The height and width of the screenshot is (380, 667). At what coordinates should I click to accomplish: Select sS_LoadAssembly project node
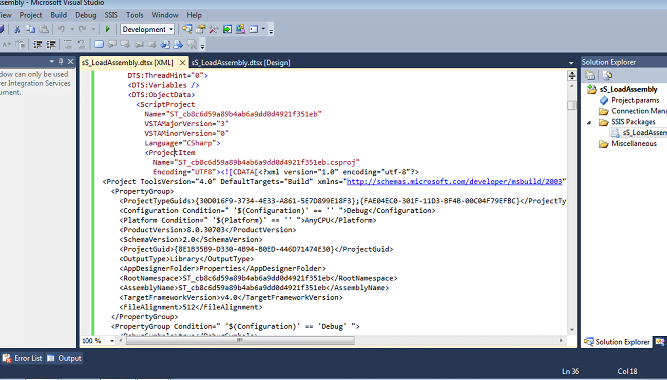tap(628, 89)
